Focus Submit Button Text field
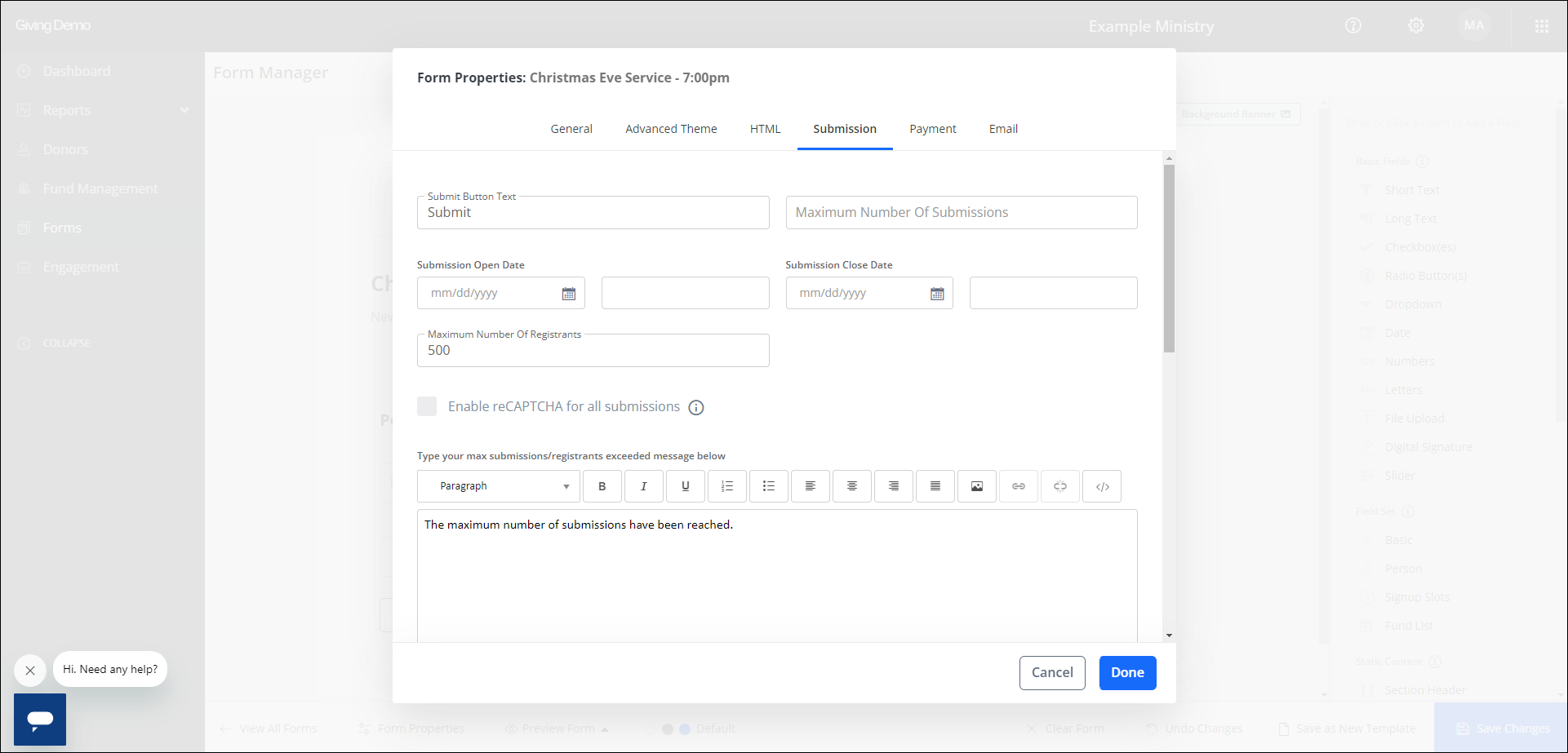The image size is (1568, 753). pos(593,212)
